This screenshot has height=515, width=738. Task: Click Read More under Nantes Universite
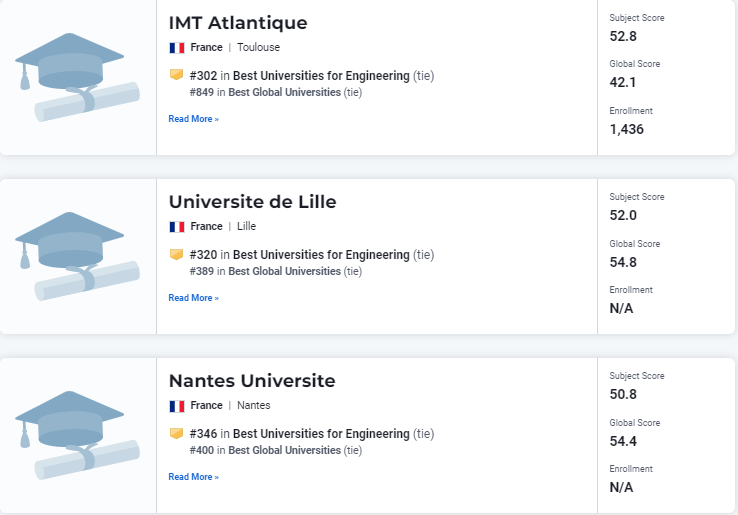[193, 477]
